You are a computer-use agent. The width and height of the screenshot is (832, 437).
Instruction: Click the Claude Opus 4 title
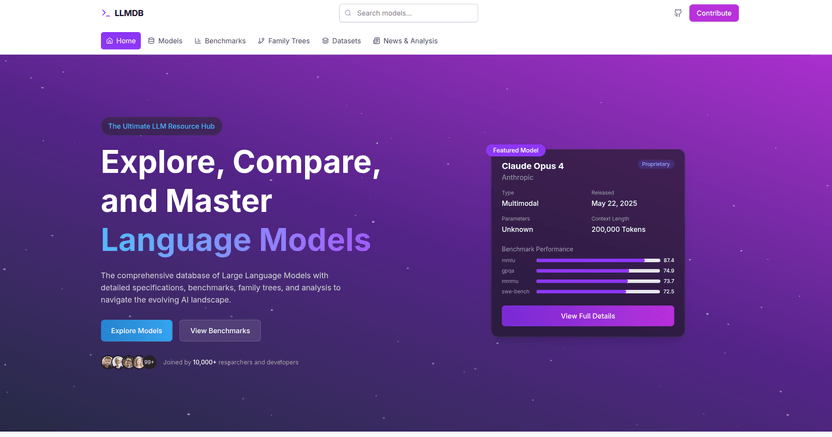(x=533, y=166)
